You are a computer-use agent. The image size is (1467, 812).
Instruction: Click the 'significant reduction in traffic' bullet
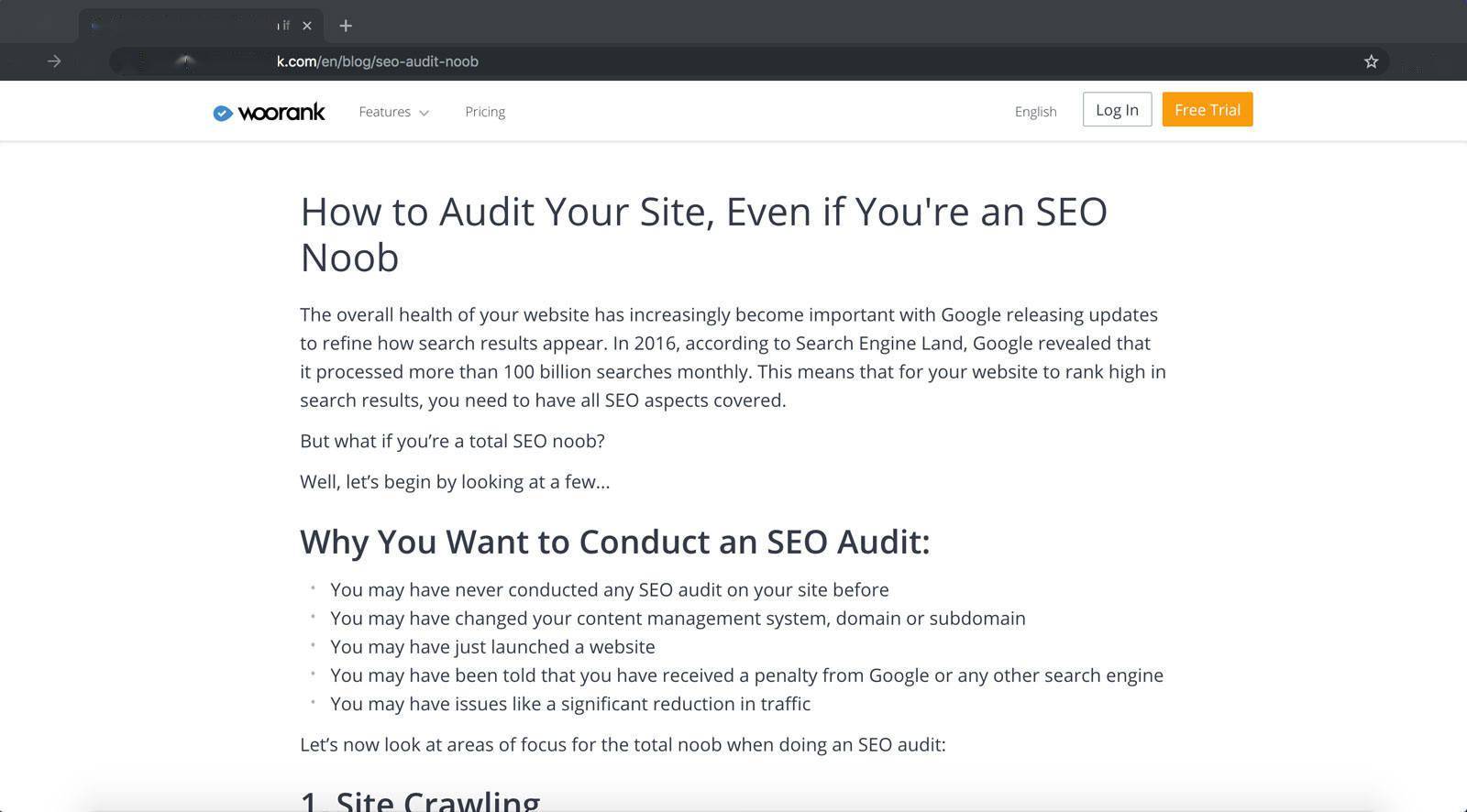coord(570,704)
